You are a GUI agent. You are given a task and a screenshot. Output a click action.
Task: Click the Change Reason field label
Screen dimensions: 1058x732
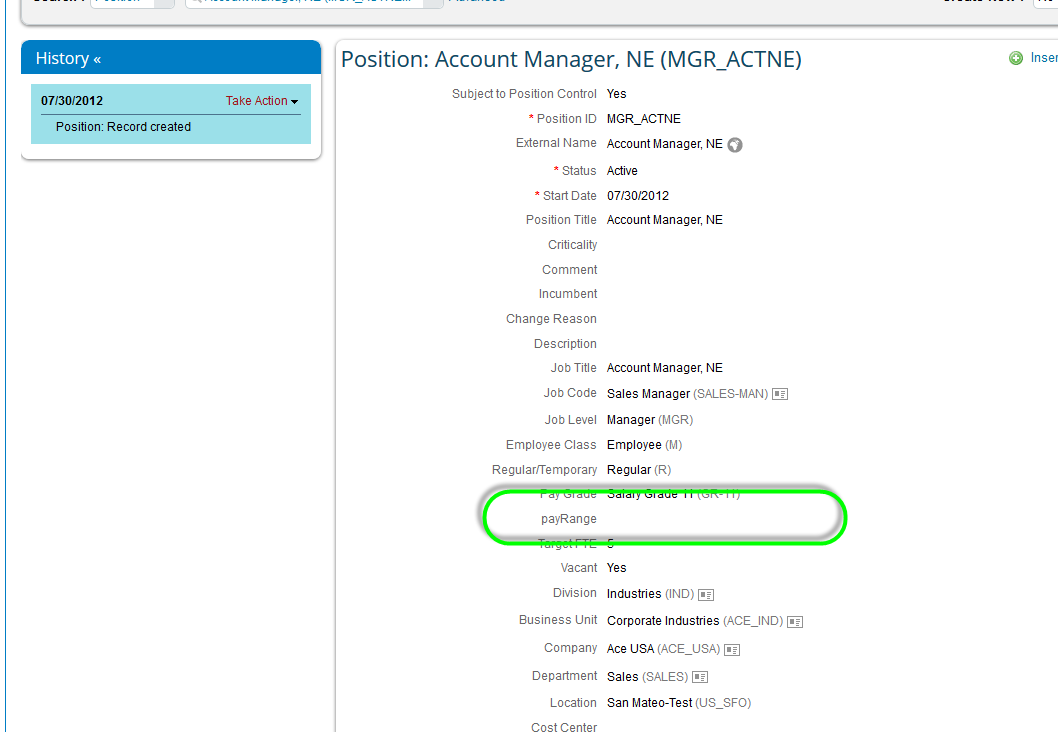551,319
